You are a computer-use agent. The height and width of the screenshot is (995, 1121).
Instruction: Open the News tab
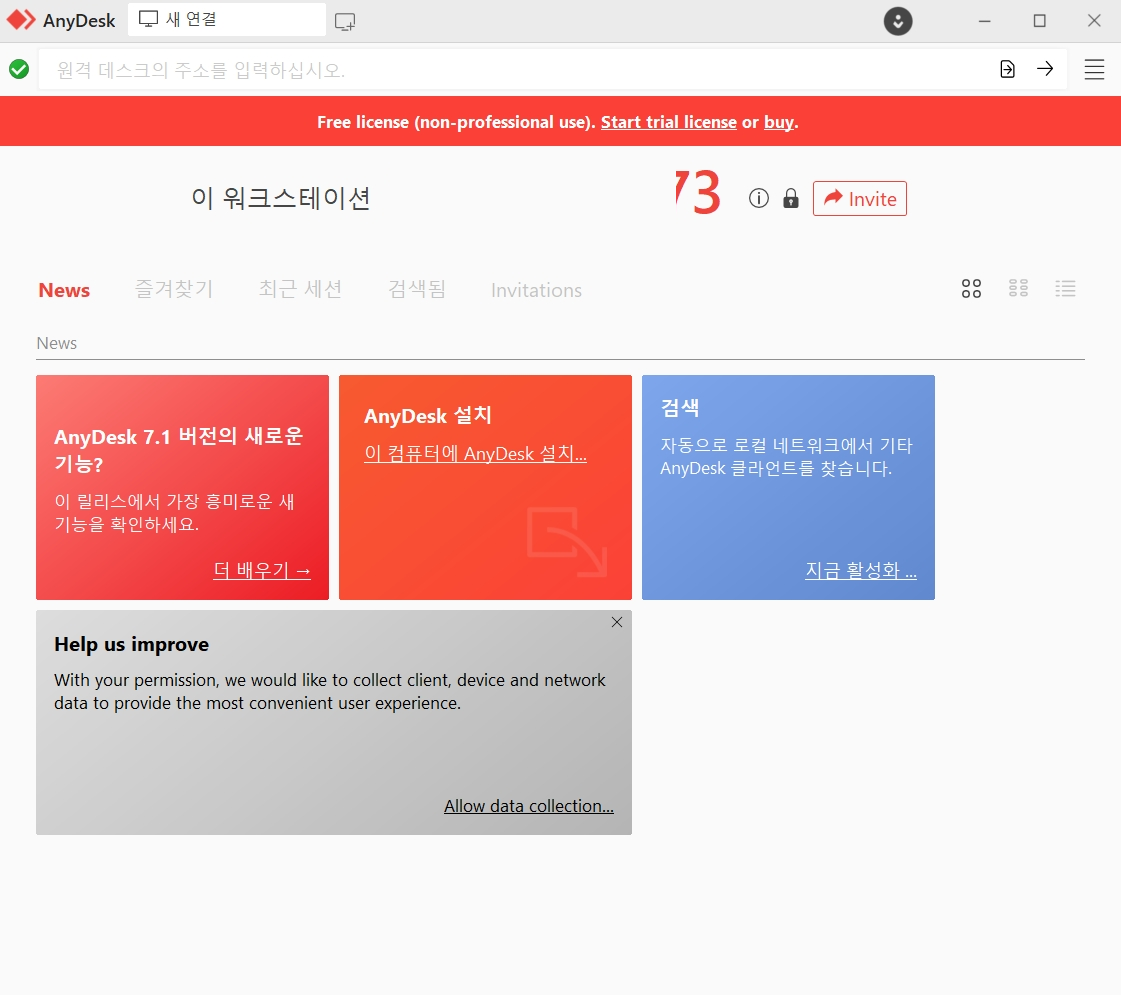[x=64, y=290]
